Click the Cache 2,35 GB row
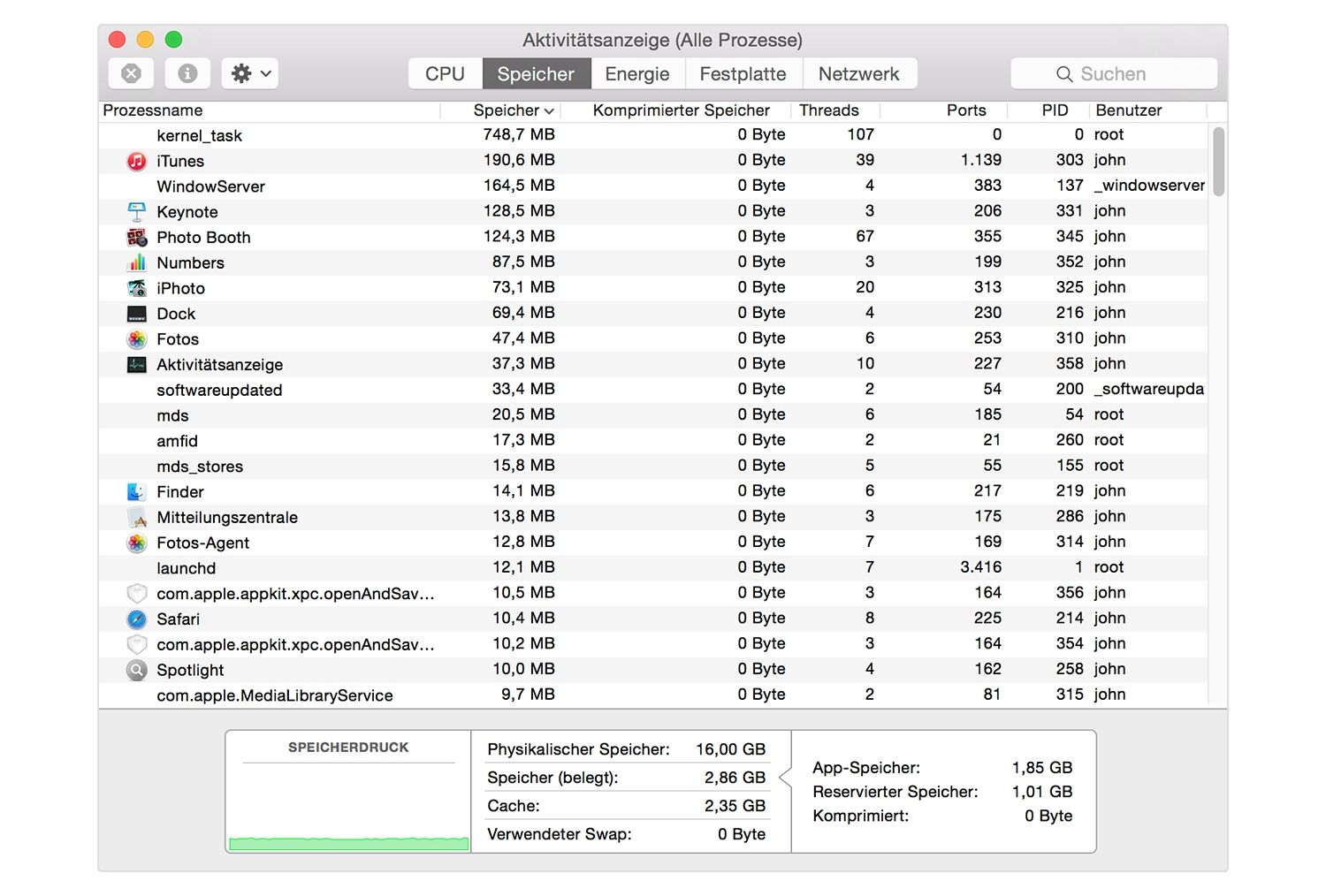 click(x=627, y=806)
